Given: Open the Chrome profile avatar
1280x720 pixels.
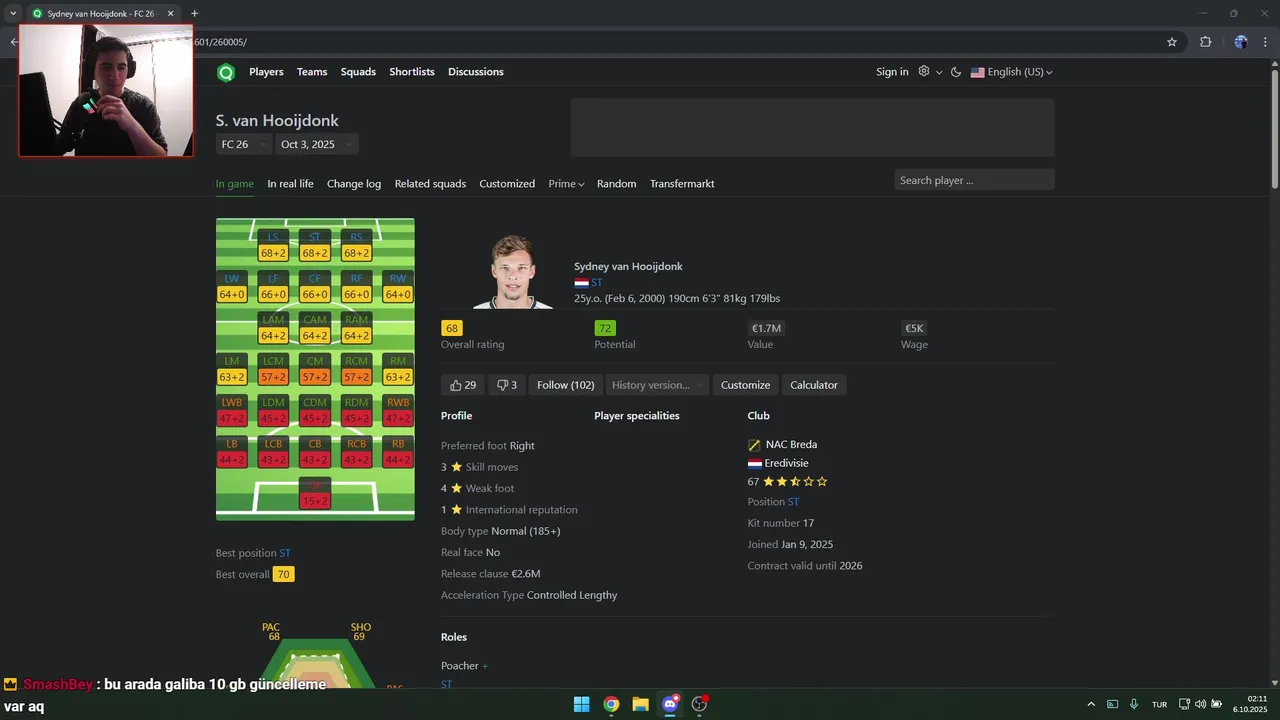Looking at the screenshot, I should click(1241, 42).
